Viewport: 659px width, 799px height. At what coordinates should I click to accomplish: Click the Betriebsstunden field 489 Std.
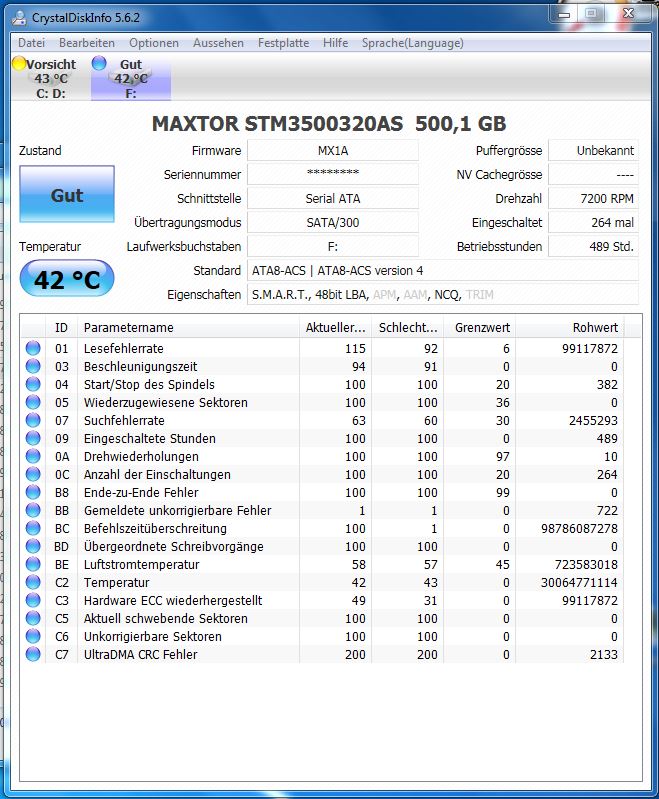click(593, 246)
